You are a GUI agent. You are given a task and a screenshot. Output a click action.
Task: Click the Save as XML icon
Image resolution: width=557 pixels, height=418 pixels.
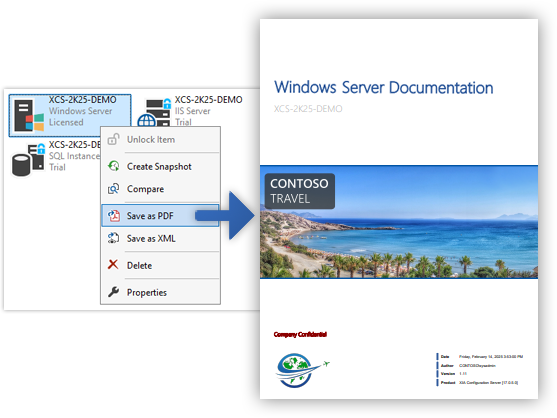click(x=113, y=238)
